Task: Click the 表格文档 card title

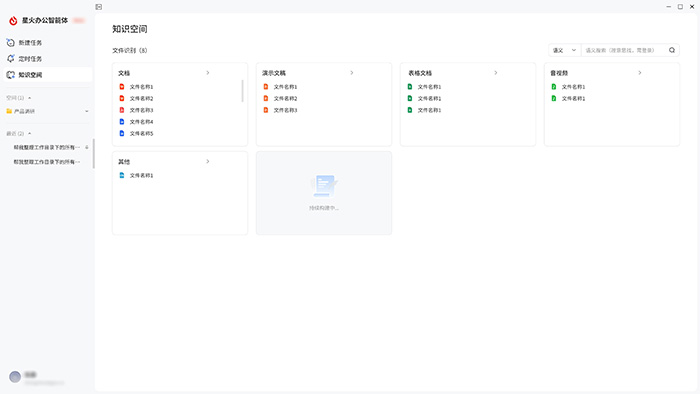Action: (420, 73)
